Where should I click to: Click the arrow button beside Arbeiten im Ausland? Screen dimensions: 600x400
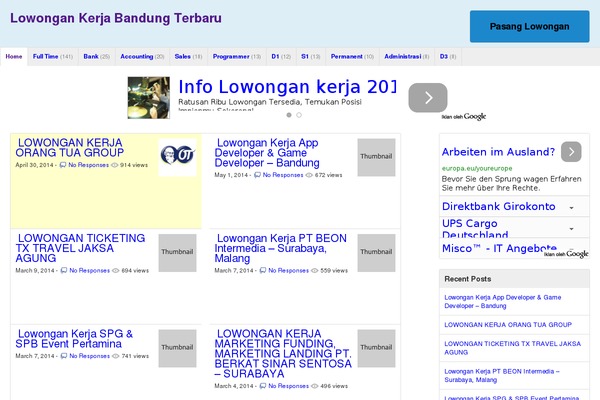click(x=571, y=152)
